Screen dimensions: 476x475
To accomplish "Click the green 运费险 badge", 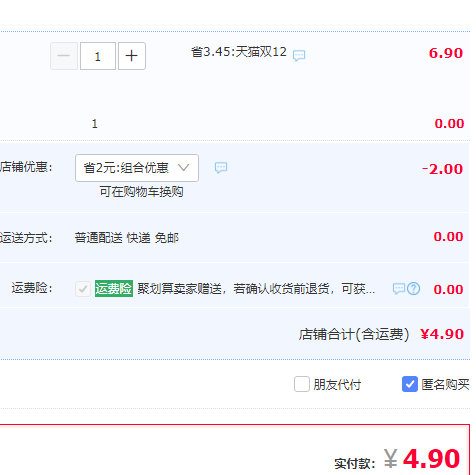I will tap(114, 289).
